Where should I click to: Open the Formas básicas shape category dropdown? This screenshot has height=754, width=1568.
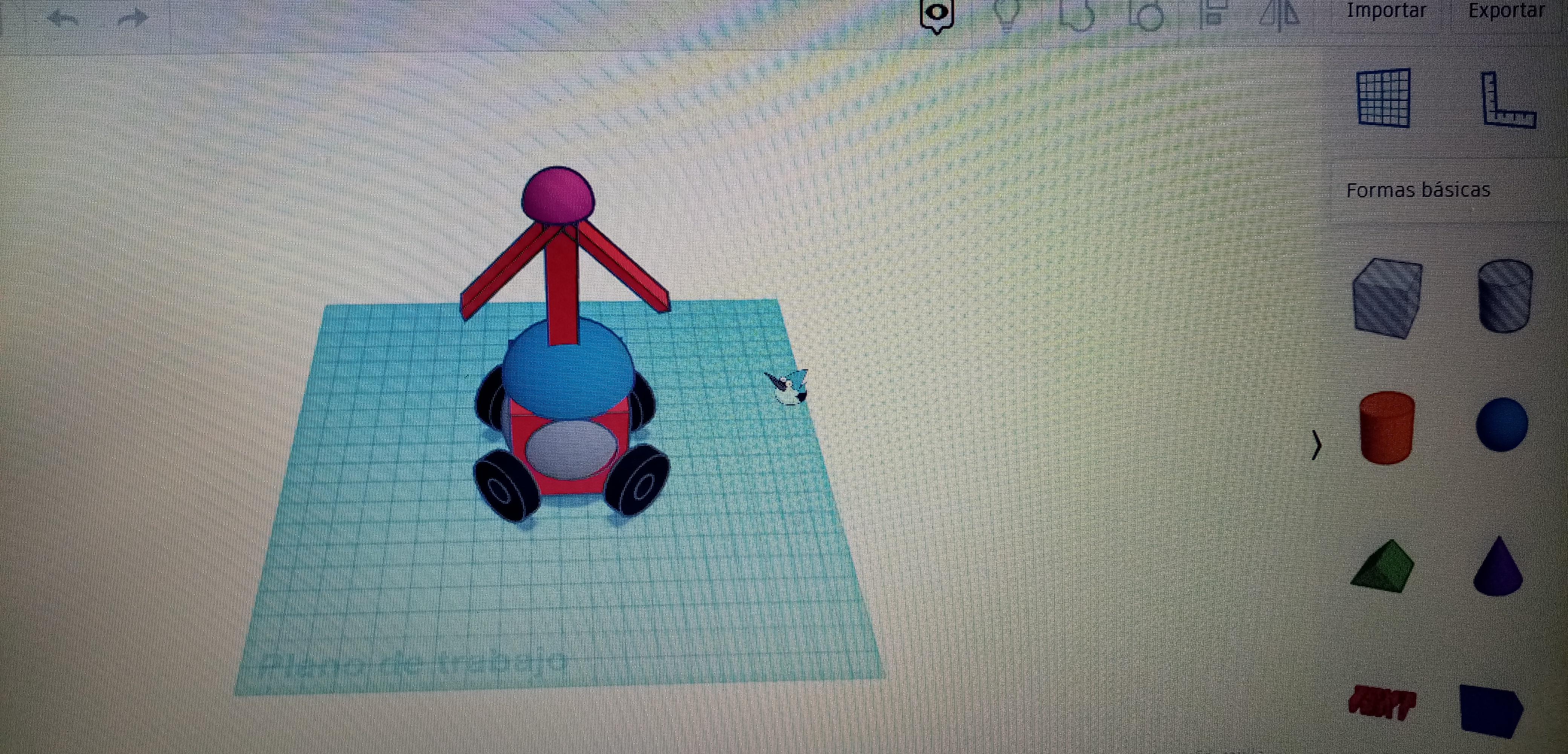1418,191
